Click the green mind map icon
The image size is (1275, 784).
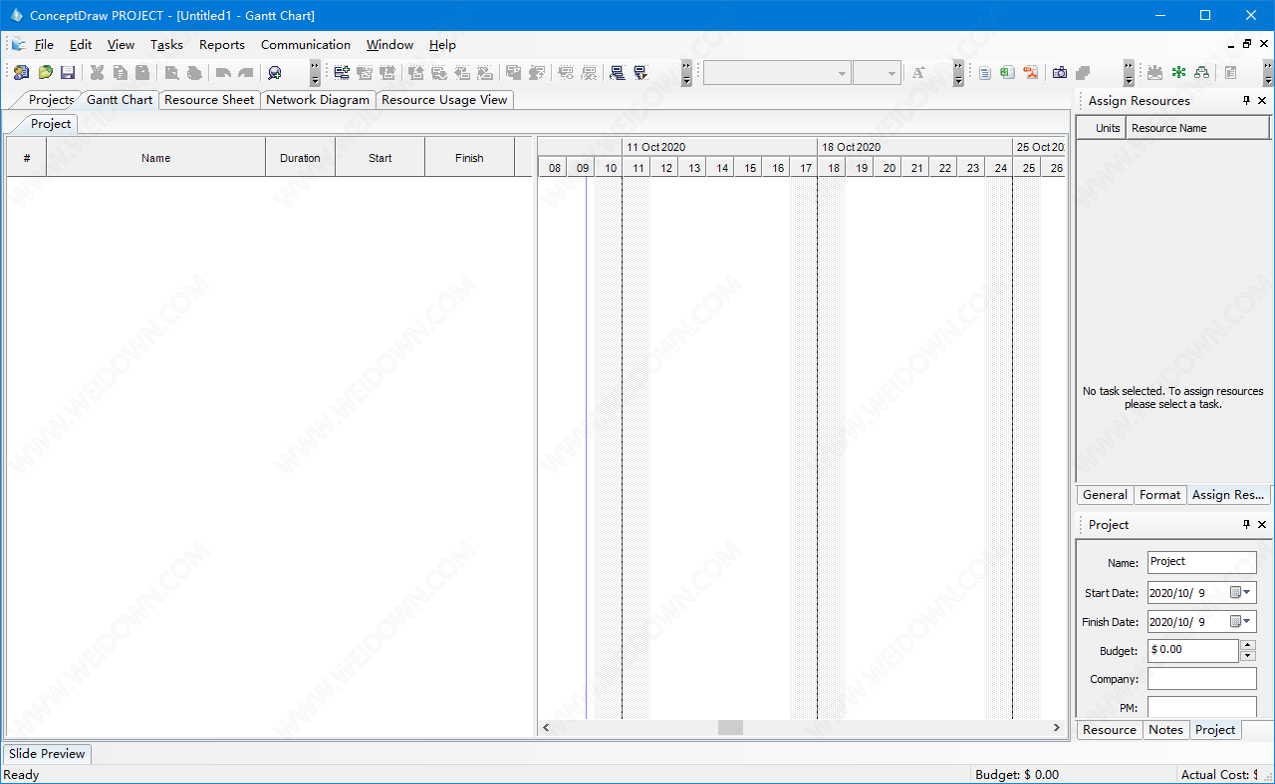click(1179, 72)
